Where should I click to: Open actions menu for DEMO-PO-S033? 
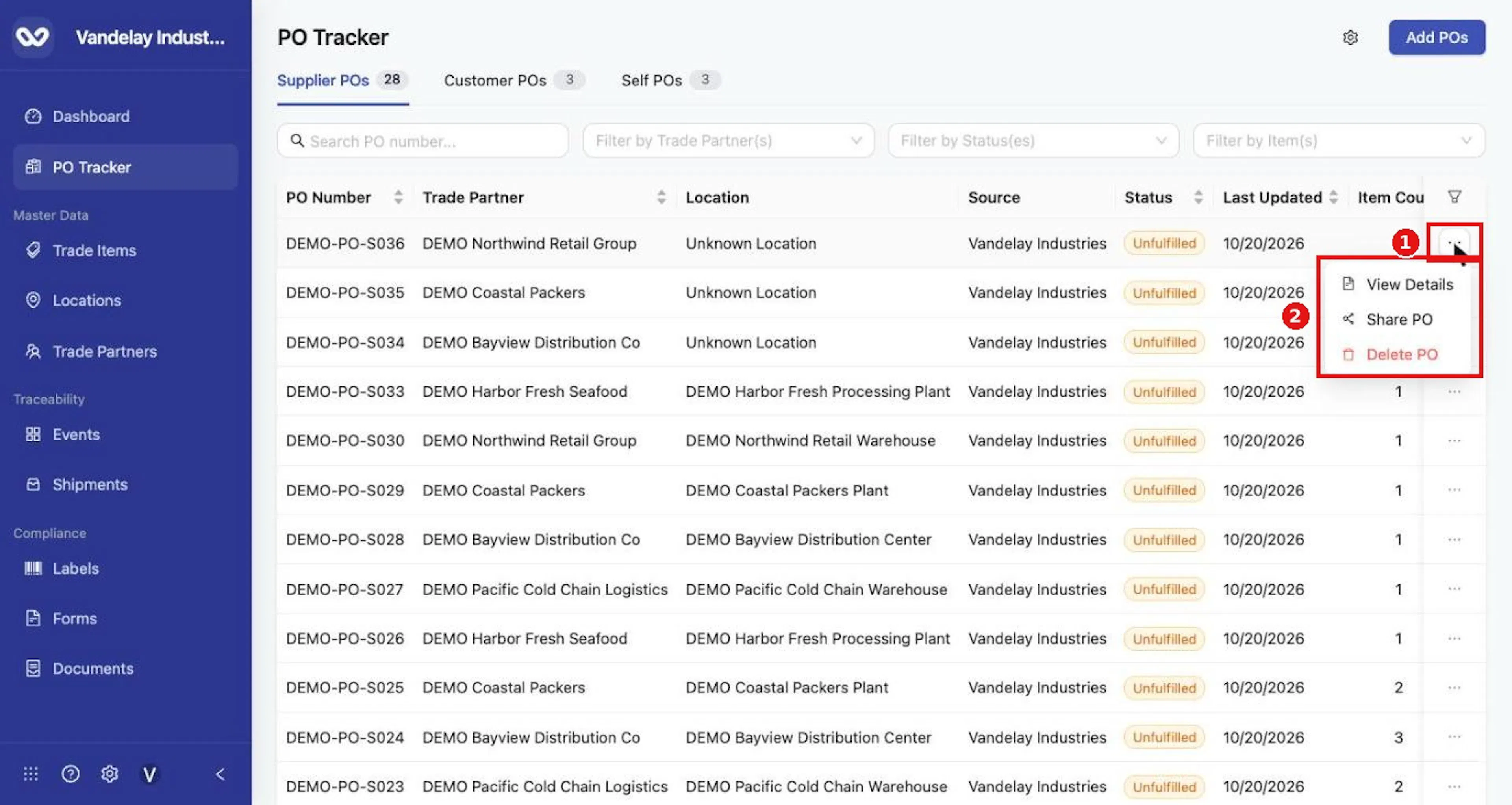coord(1455,391)
